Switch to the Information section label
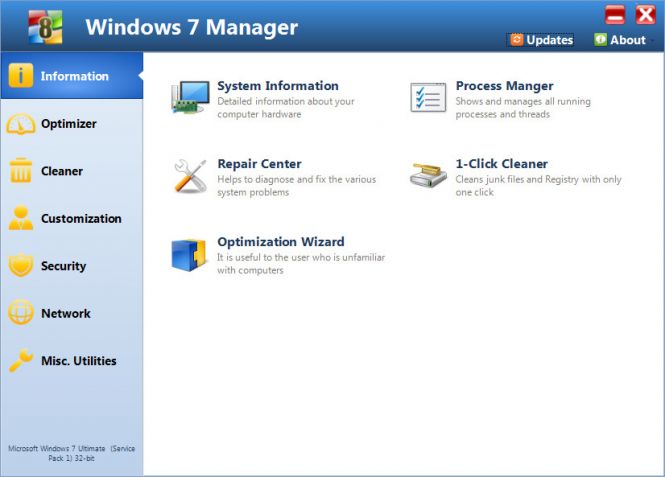 [75, 76]
